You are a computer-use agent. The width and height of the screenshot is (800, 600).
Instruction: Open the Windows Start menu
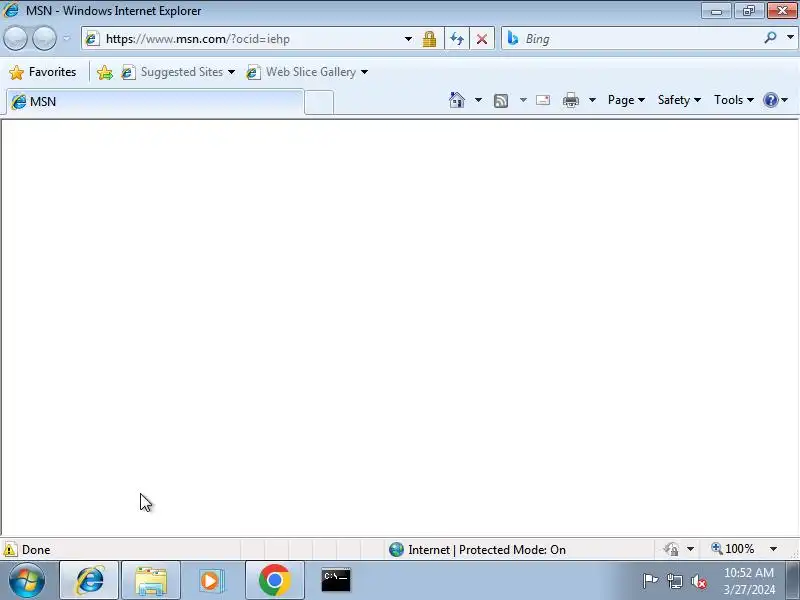[27, 580]
